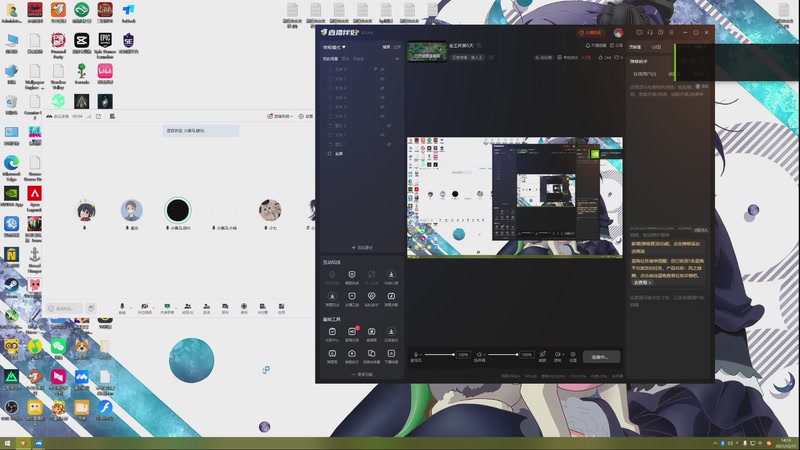Click the 去查看 button in the notice message
Image resolution: width=800 pixels, height=450 pixels.
tap(642, 283)
